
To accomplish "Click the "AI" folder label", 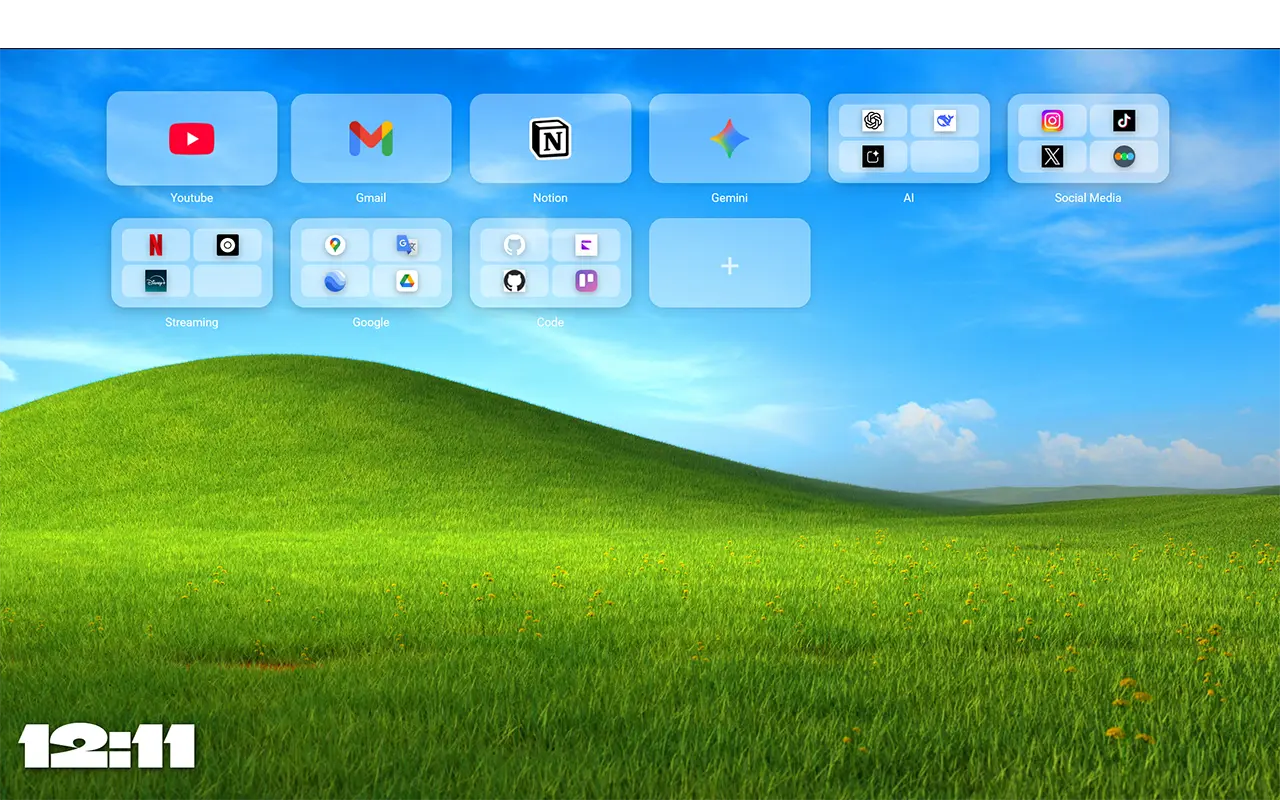I will coord(909,198).
